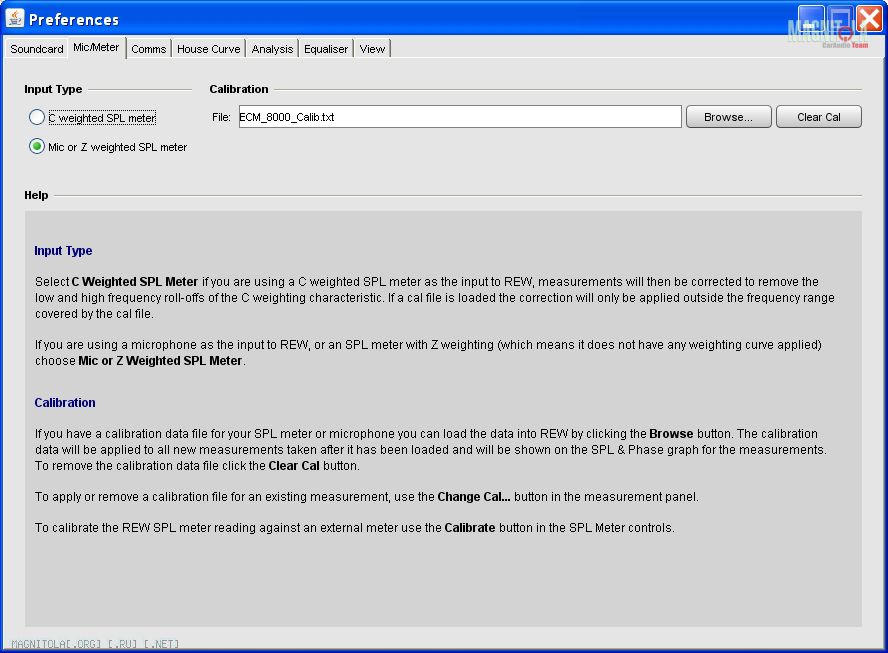Click the Java icon in the title bar
The width and height of the screenshot is (888, 653).
15,19
